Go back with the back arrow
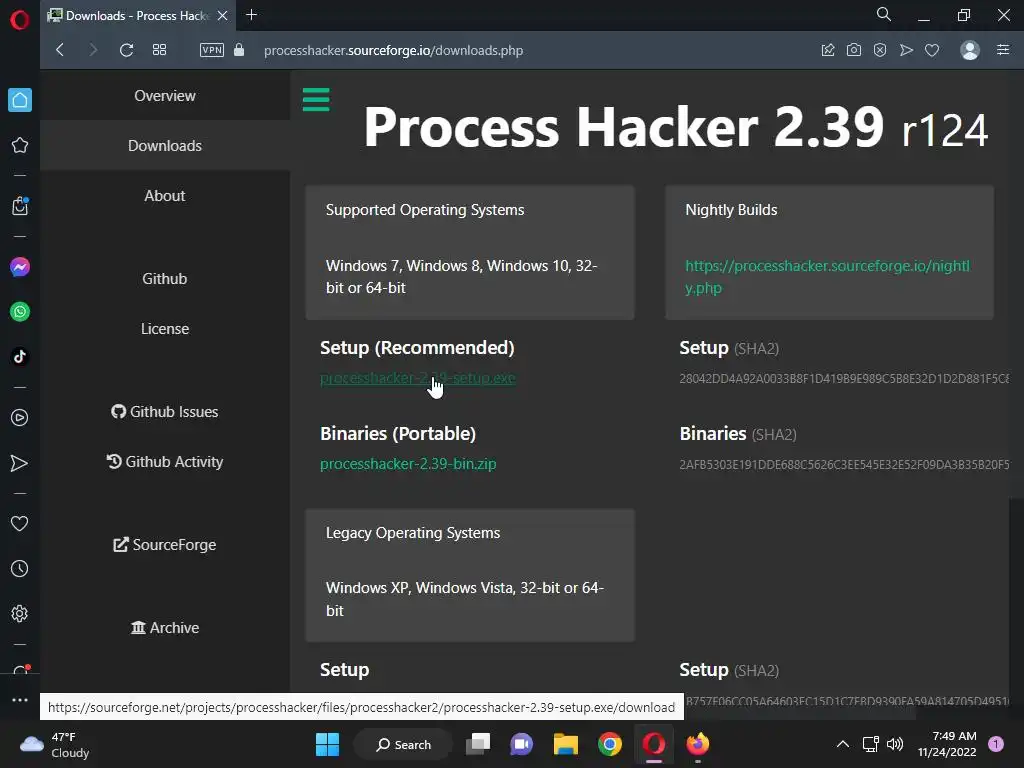Screen dimensions: 1024x768 [x=60, y=50]
